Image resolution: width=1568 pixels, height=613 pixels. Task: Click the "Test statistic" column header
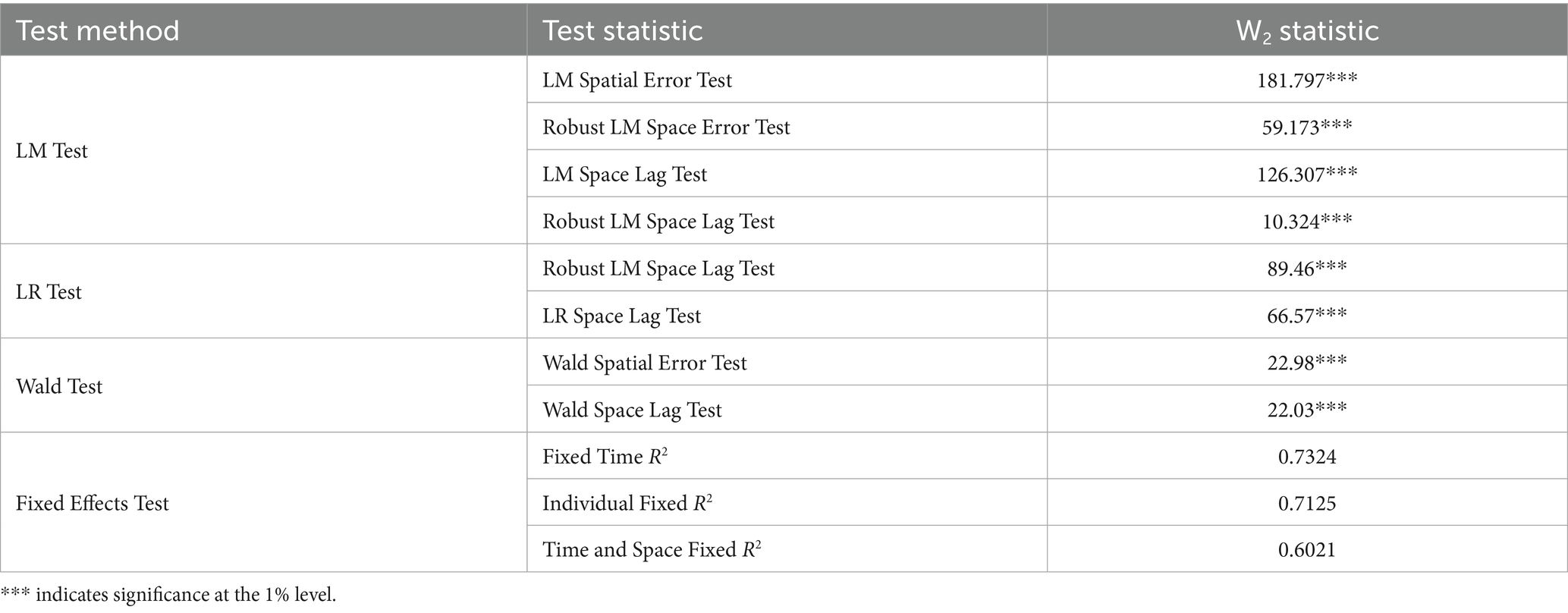click(x=622, y=31)
